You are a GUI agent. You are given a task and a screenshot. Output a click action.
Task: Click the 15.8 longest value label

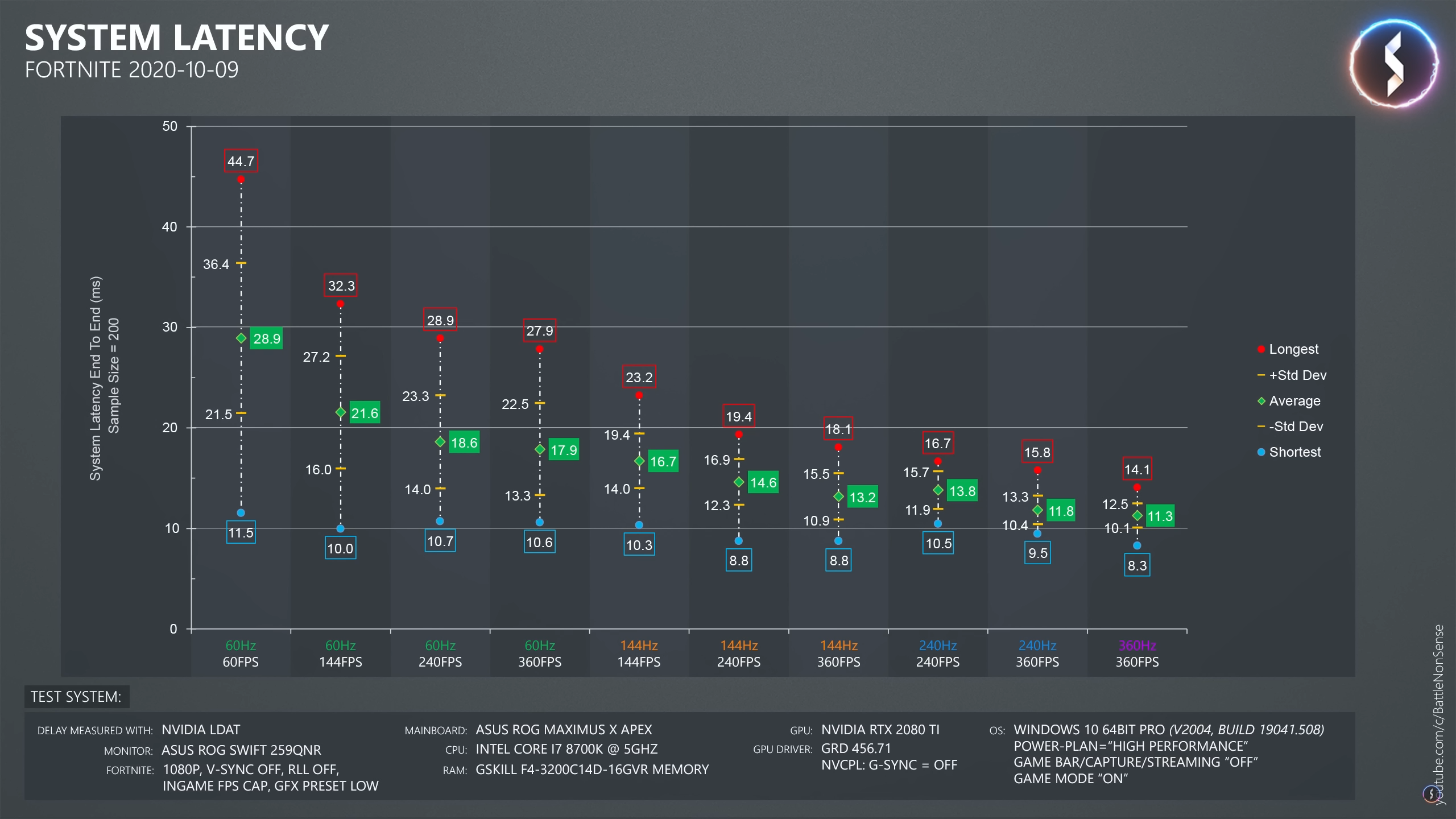click(x=1037, y=452)
